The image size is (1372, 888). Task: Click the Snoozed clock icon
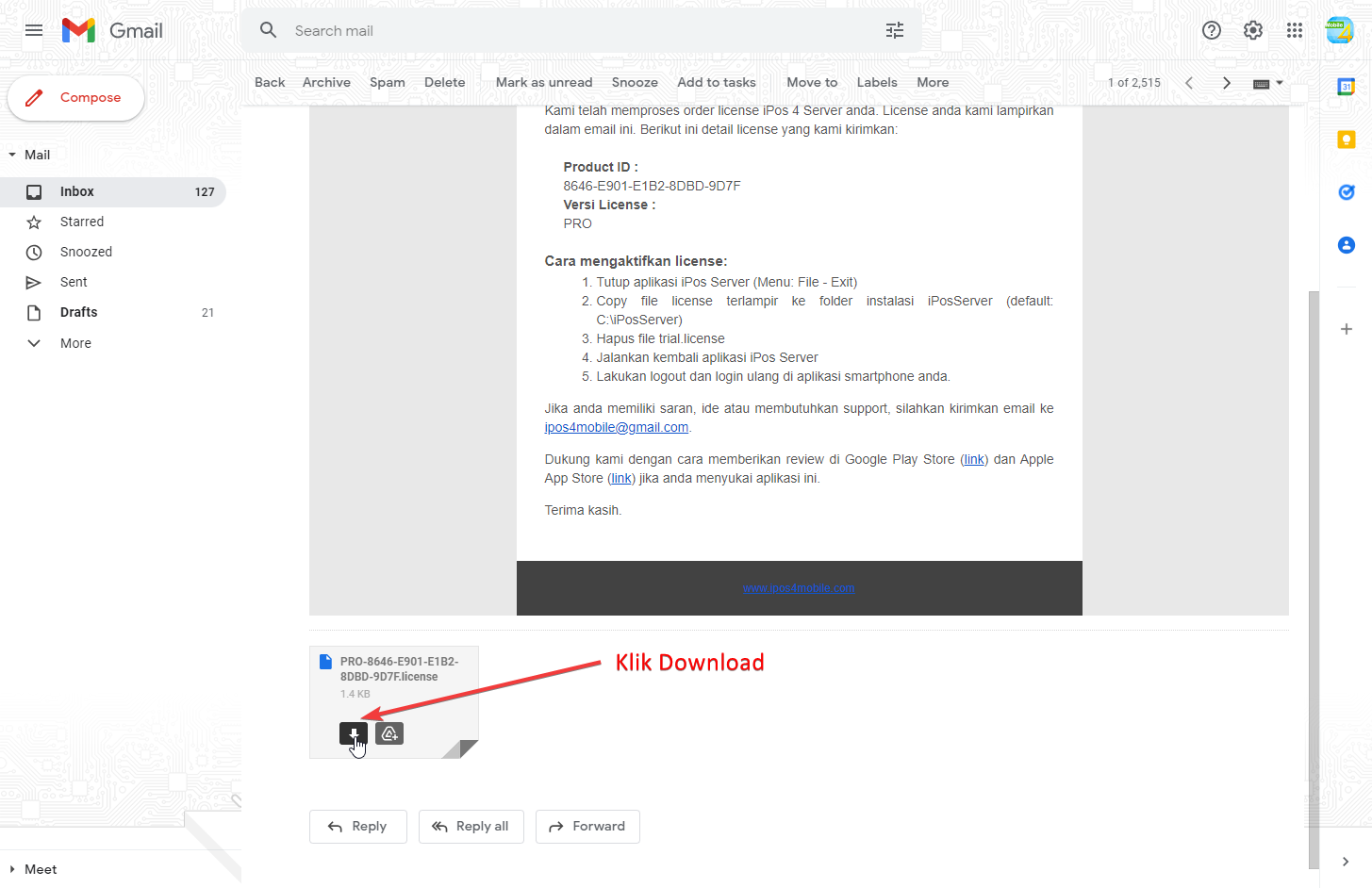coord(34,253)
